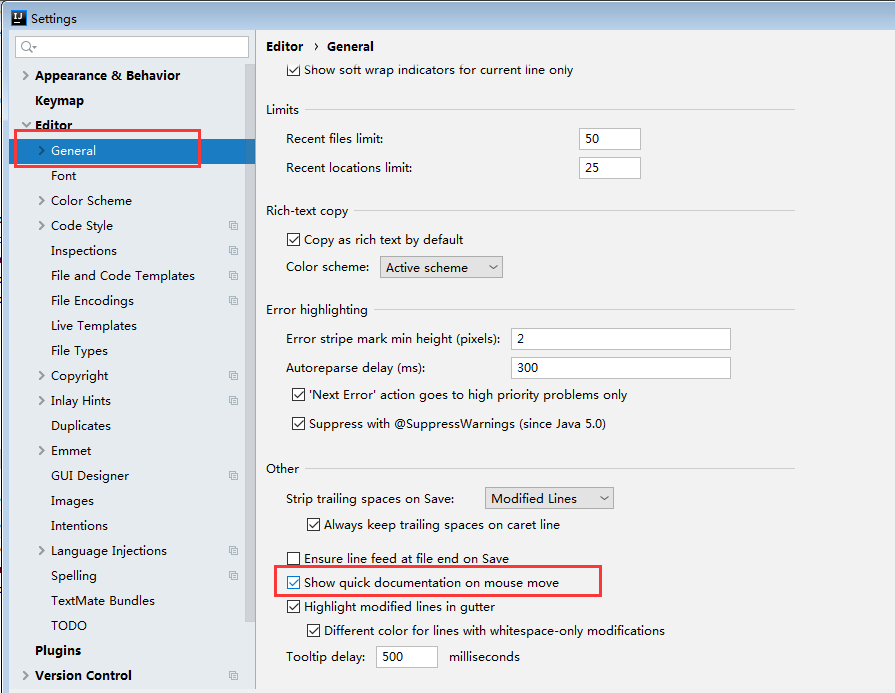Click the project-level icon beside Spelling
This screenshot has width=895, height=693.
pos(233,576)
